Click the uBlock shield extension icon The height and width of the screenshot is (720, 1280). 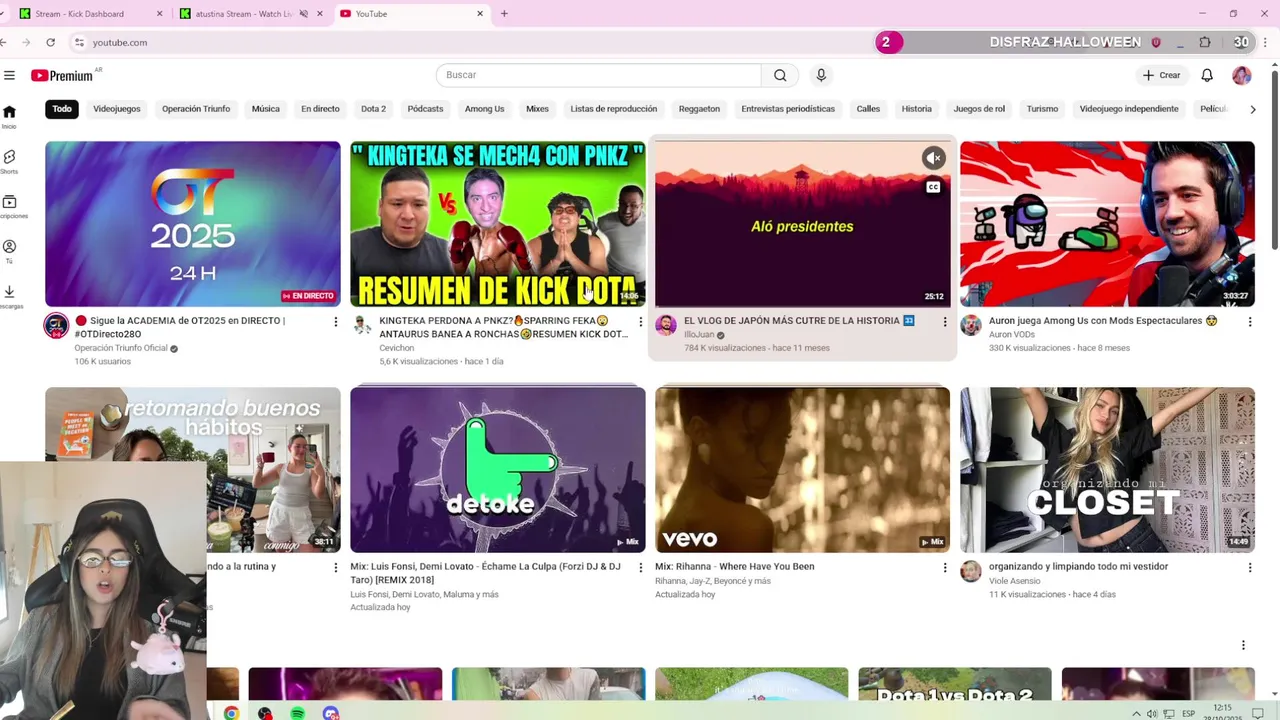click(1157, 42)
